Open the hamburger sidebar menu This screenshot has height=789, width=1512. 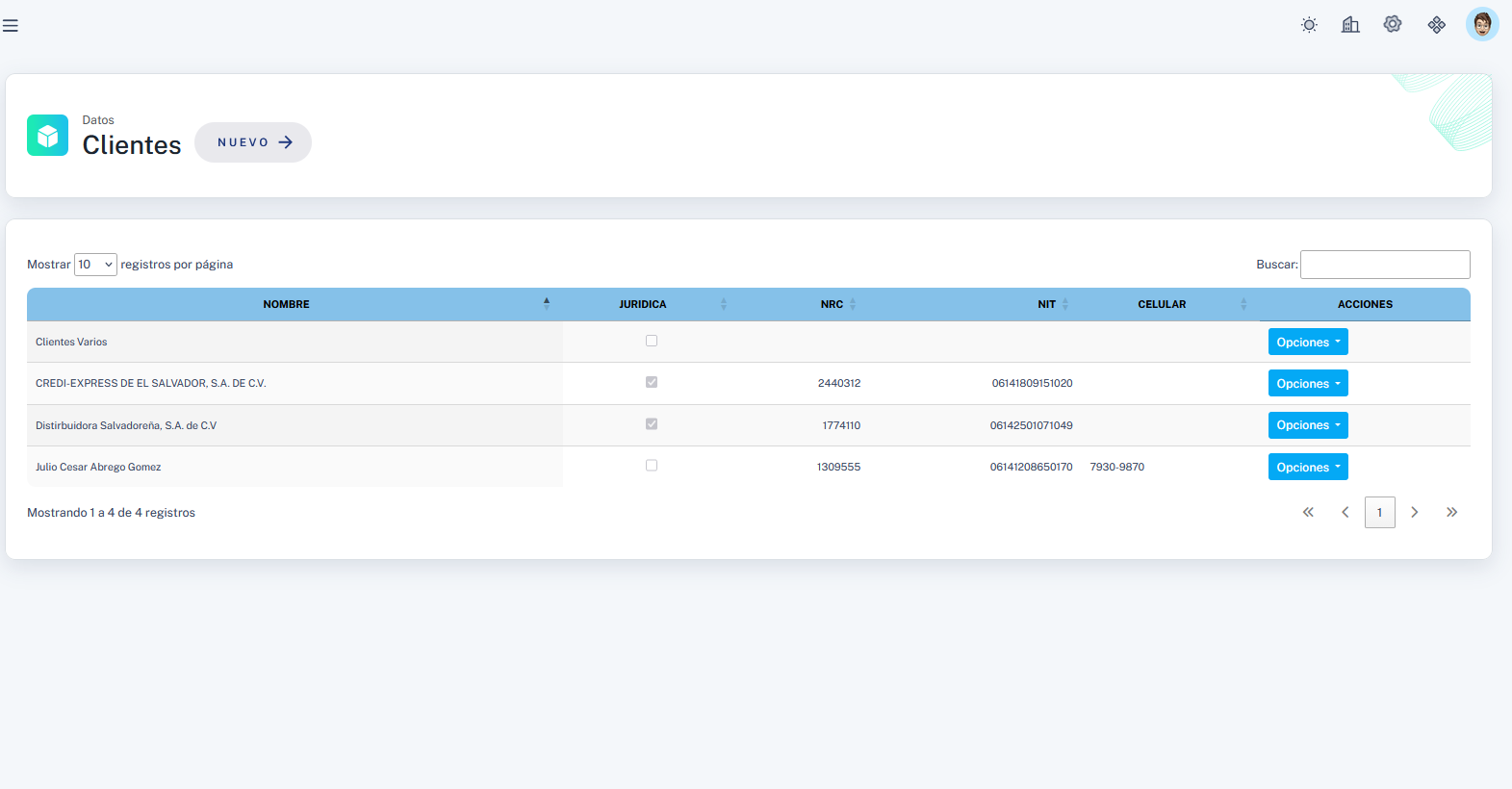click(11, 26)
